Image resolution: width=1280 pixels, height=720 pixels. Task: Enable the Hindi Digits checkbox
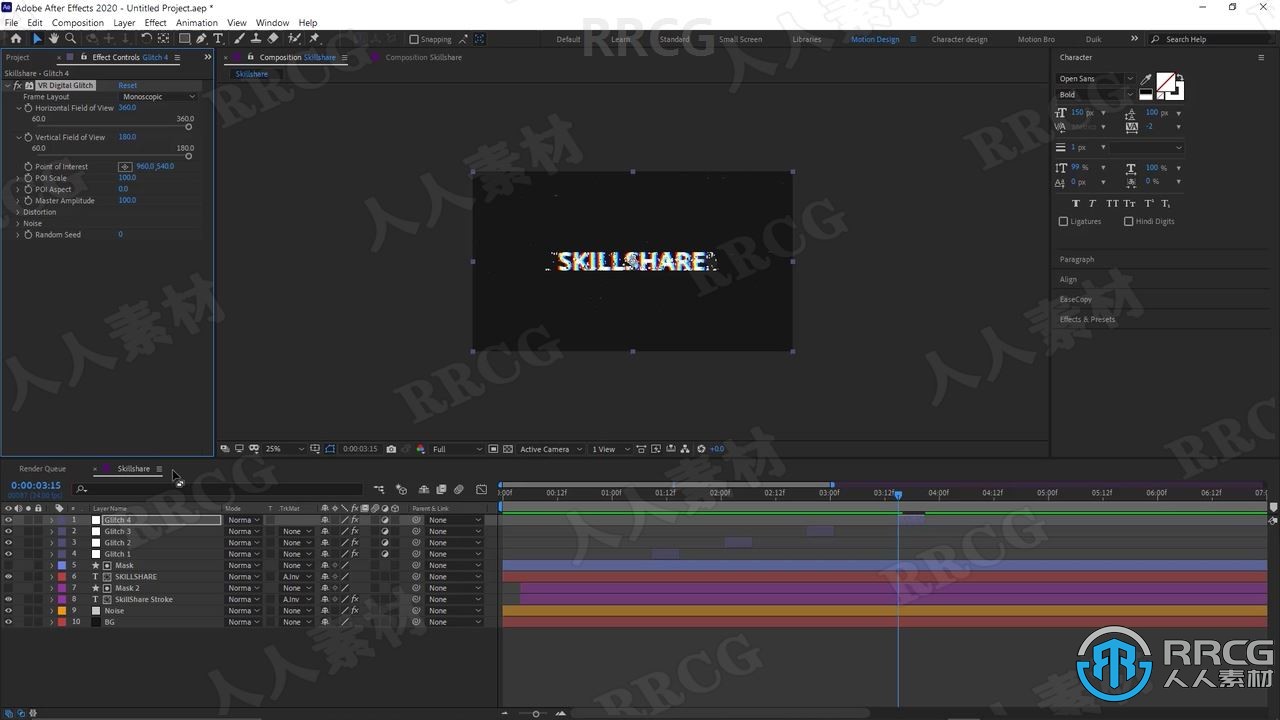(1128, 221)
